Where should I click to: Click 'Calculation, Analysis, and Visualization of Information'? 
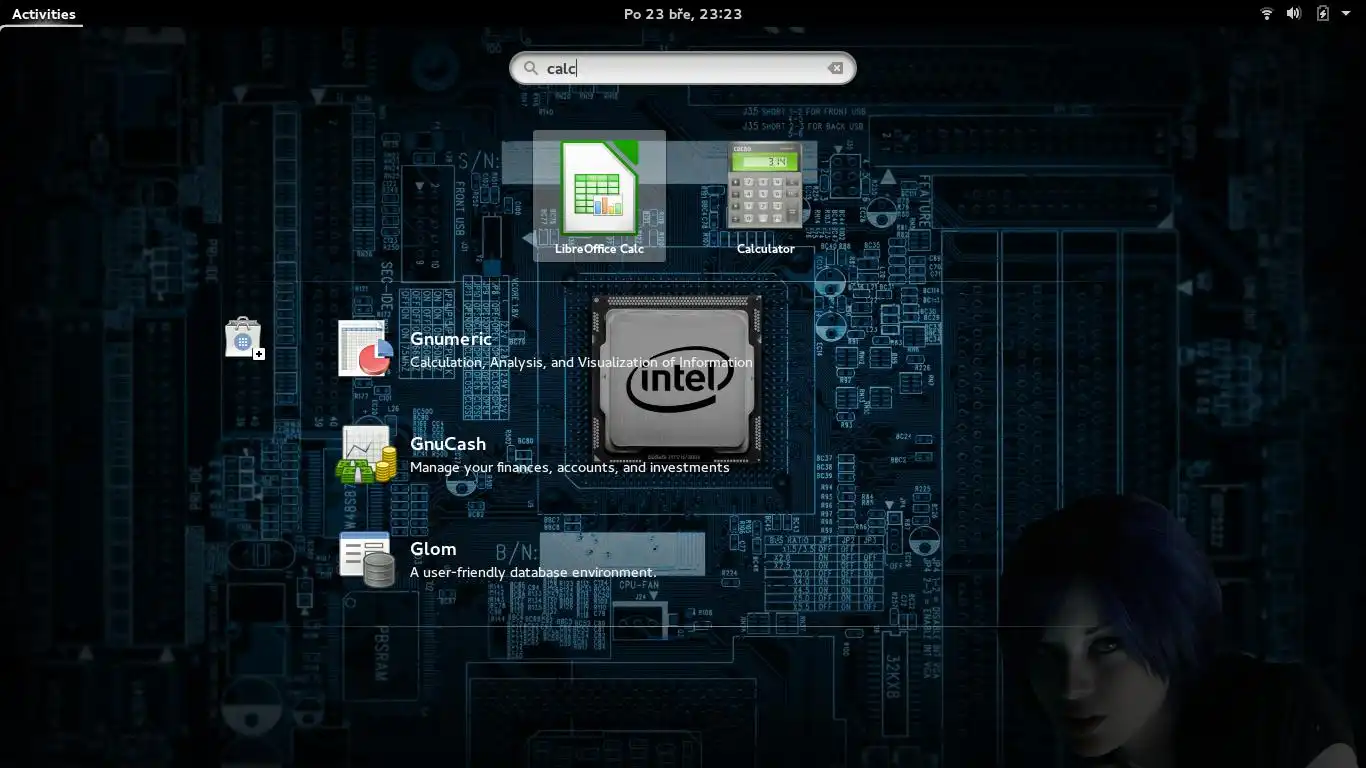[x=581, y=363]
